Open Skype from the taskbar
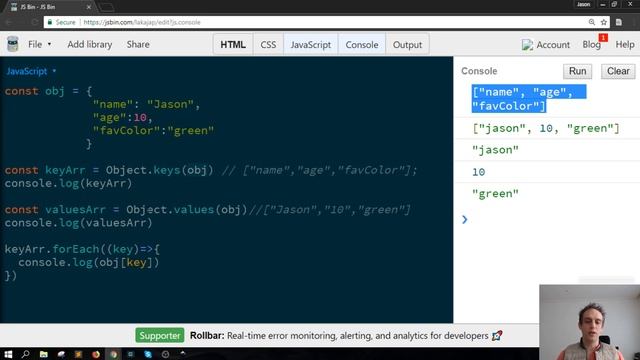This screenshot has height=360, width=640. pos(148,354)
